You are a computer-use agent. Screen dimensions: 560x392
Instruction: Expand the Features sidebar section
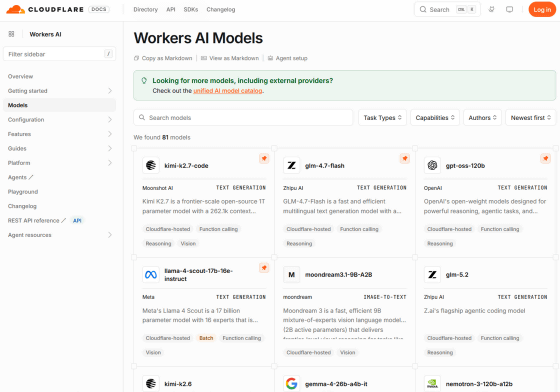pos(110,134)
